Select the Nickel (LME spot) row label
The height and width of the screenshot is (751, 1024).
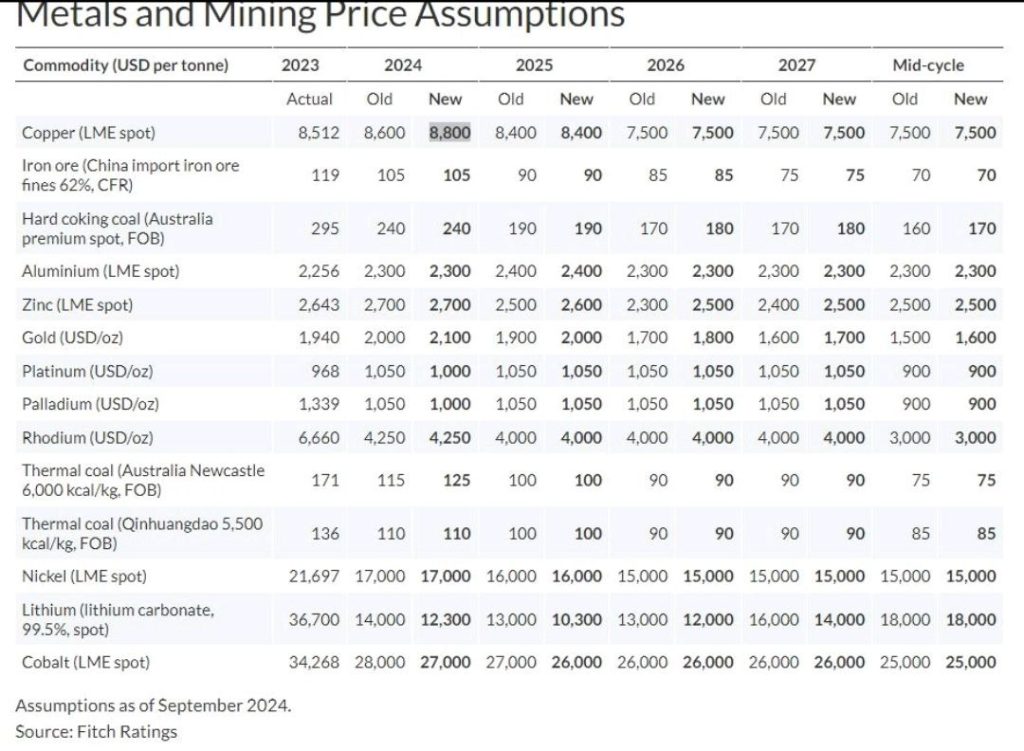84,576
